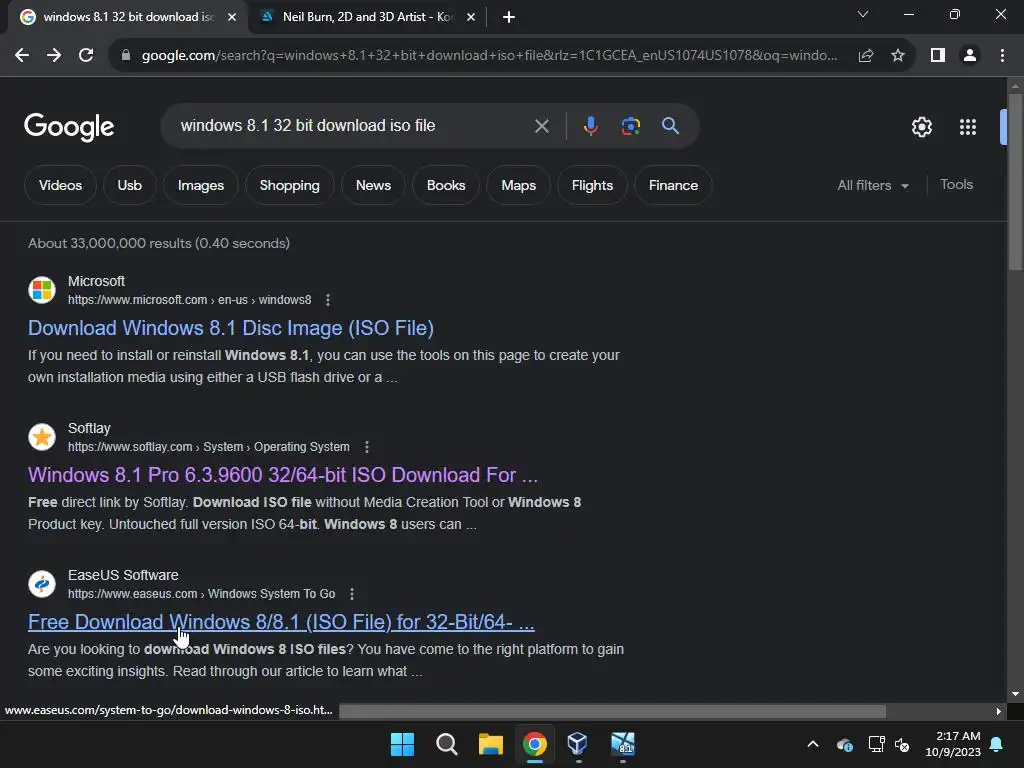Image resolution: width=1024 pixels, height=768 pixels.
Task: Open more options for EaseUS result
Action: tap(352, 594)
